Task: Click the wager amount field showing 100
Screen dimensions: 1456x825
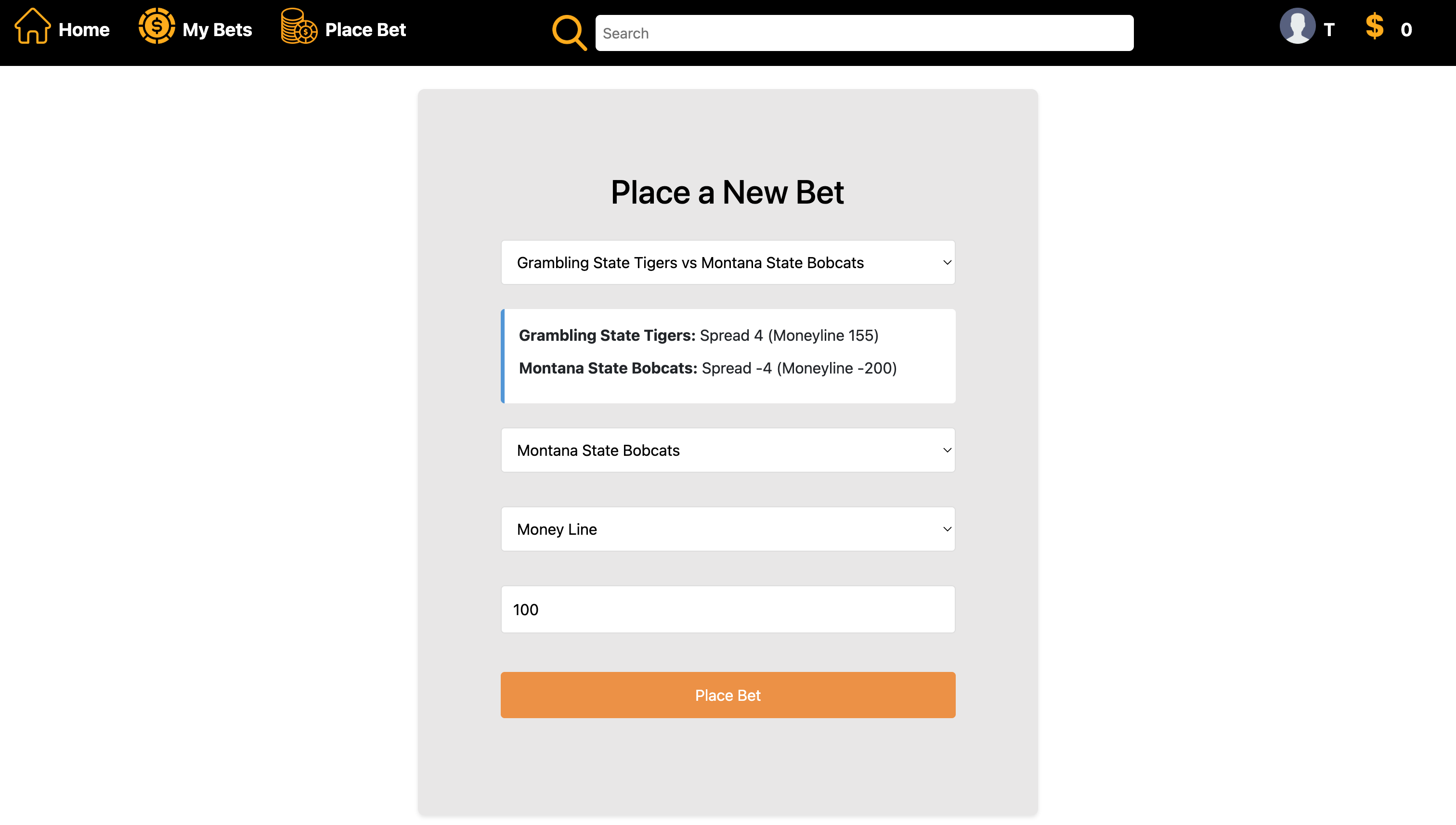Action: coord(728,609)
